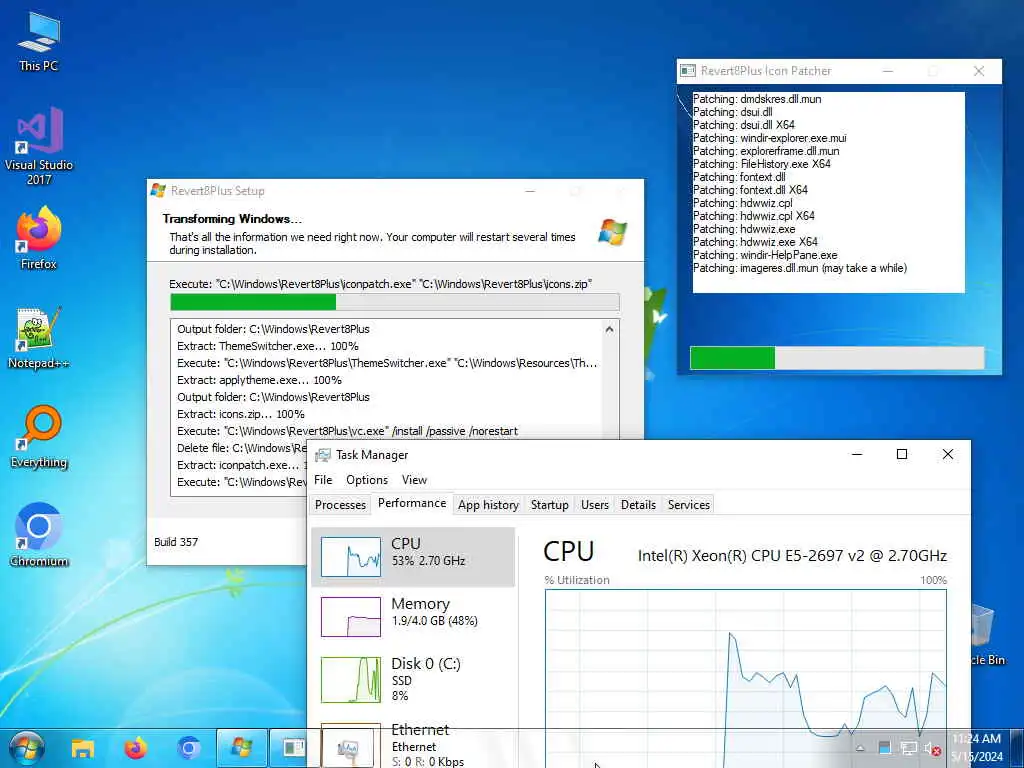Switch to Revert8Plus Setup taskbar button
The height and width of the screenshot is (768, 1024).
coord(242,748)
